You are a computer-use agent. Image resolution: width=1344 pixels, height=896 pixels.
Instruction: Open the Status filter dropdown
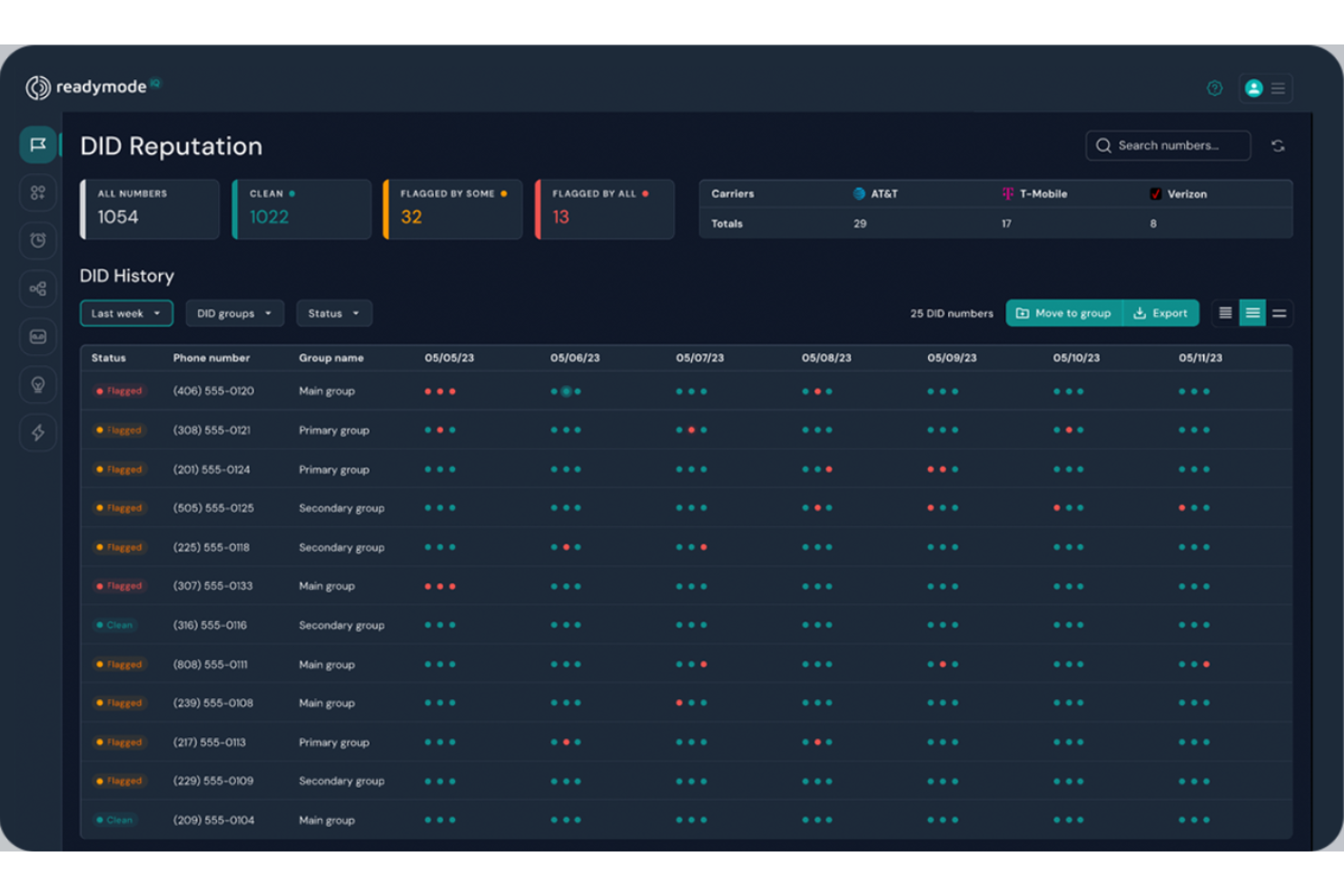pos(333,313)
